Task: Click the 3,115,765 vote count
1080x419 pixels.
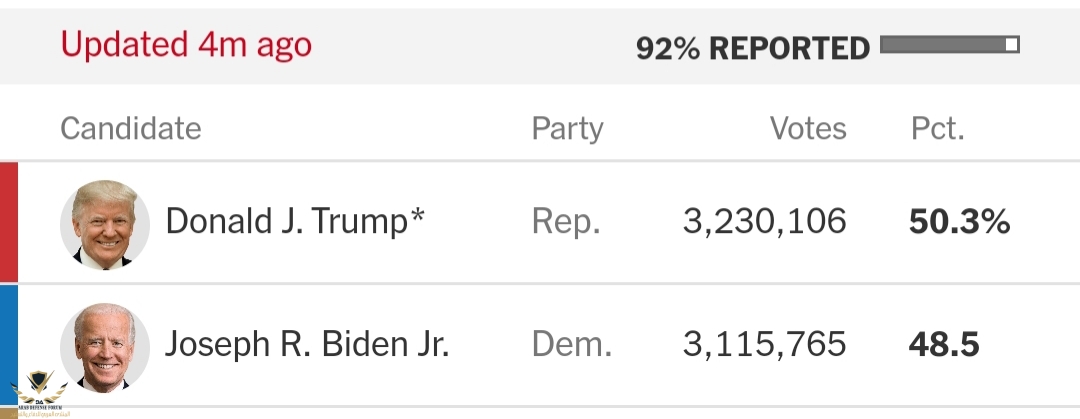Action: pos(765,344)
